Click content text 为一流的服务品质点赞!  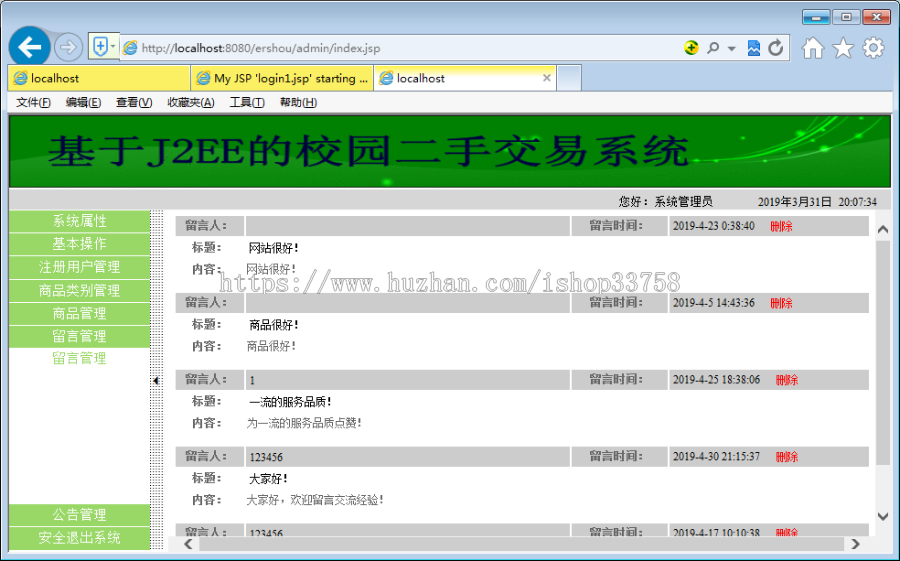[304, 423]
